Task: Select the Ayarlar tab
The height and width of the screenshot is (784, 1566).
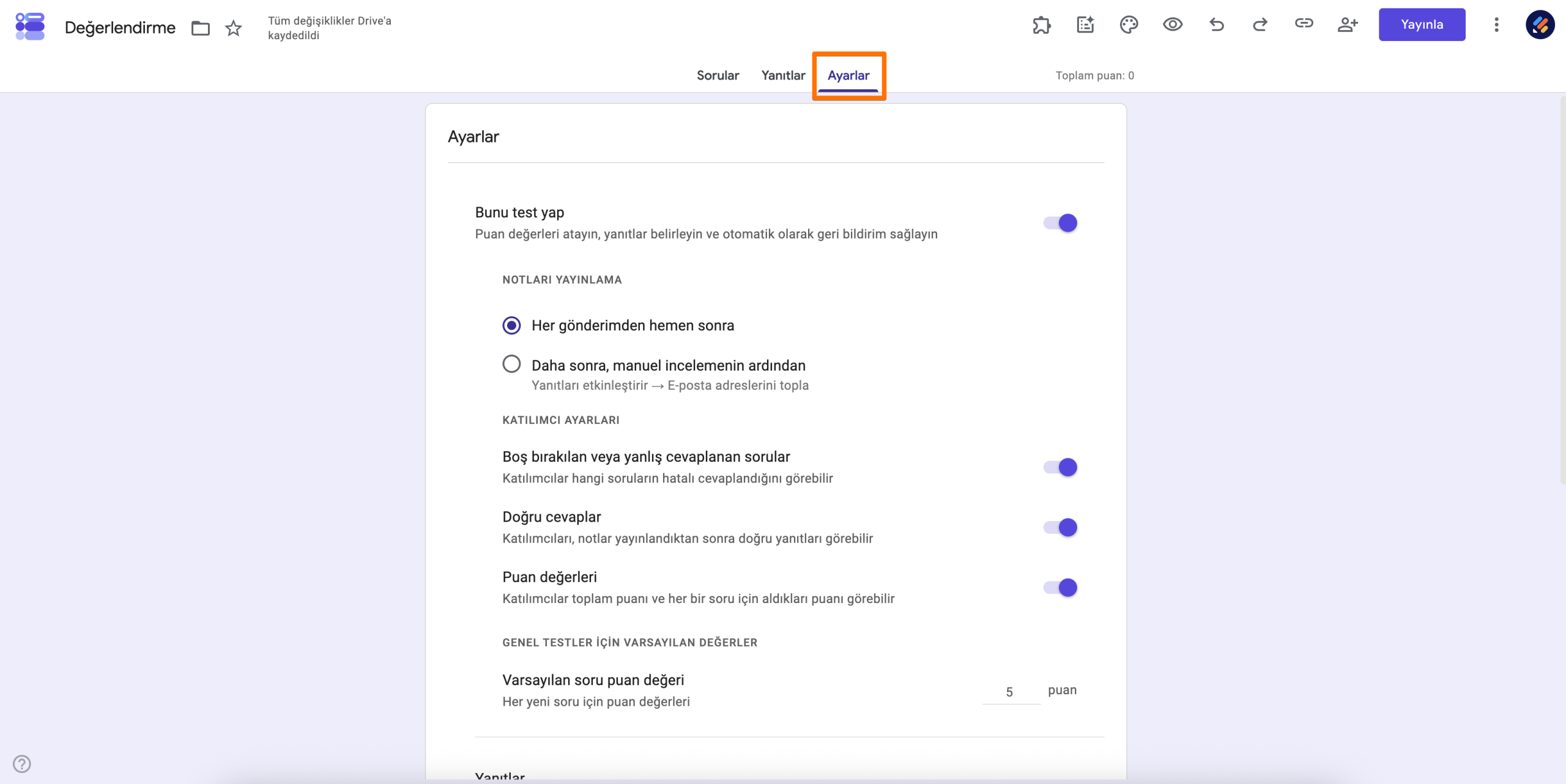Action: 848,75
